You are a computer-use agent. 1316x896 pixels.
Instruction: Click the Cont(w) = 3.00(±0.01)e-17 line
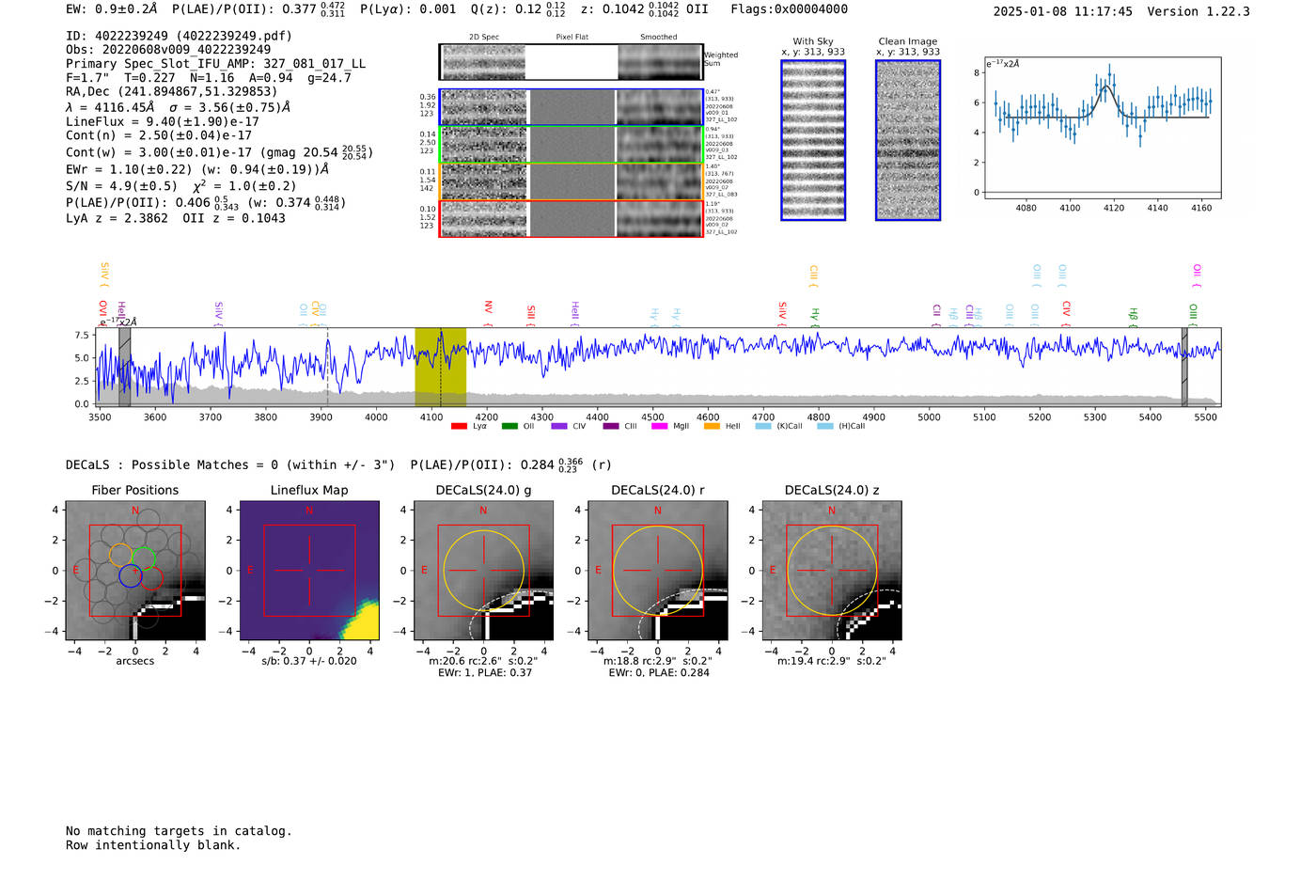pos(219,152)
